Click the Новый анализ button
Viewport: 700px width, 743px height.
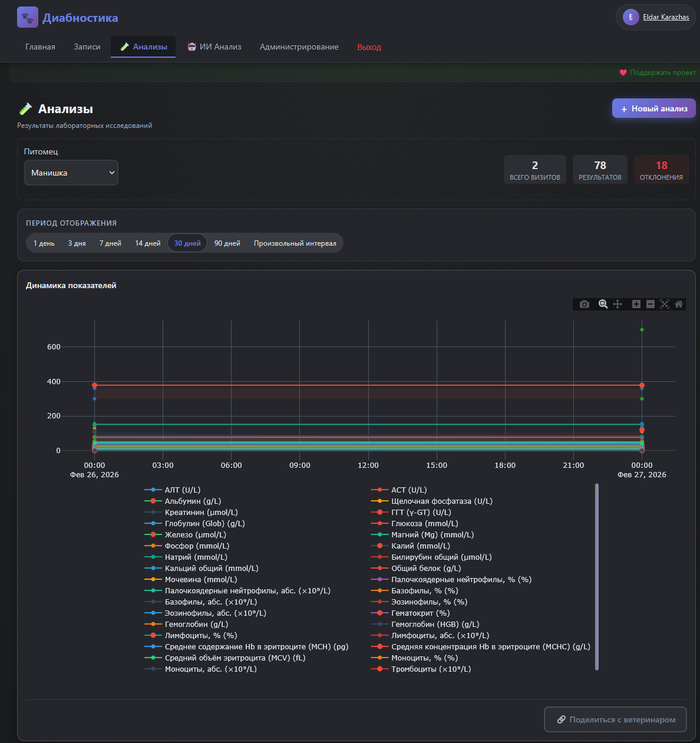click(x=653, y=108)
